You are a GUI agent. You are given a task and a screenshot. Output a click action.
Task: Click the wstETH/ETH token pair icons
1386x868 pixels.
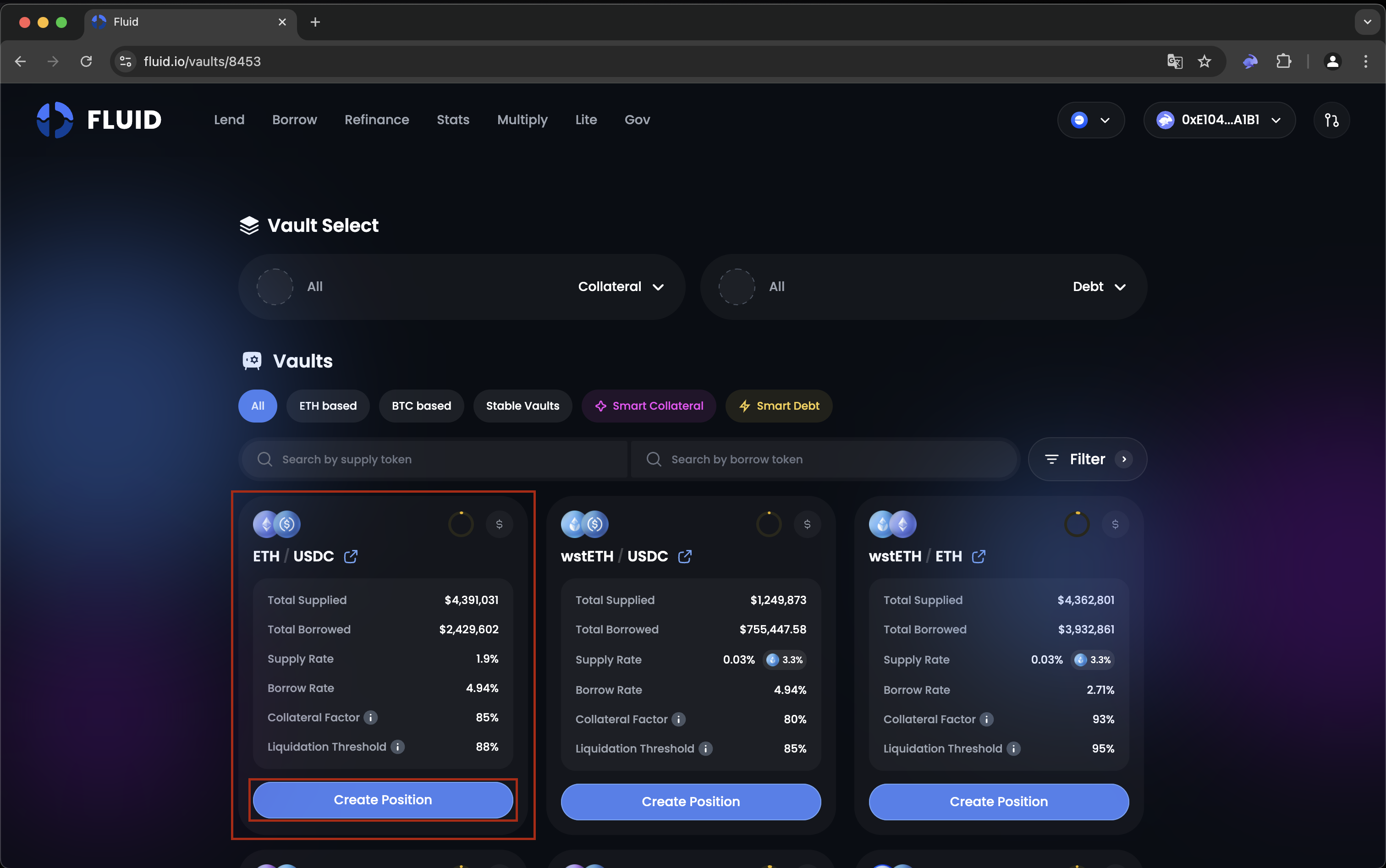point(893,524)
